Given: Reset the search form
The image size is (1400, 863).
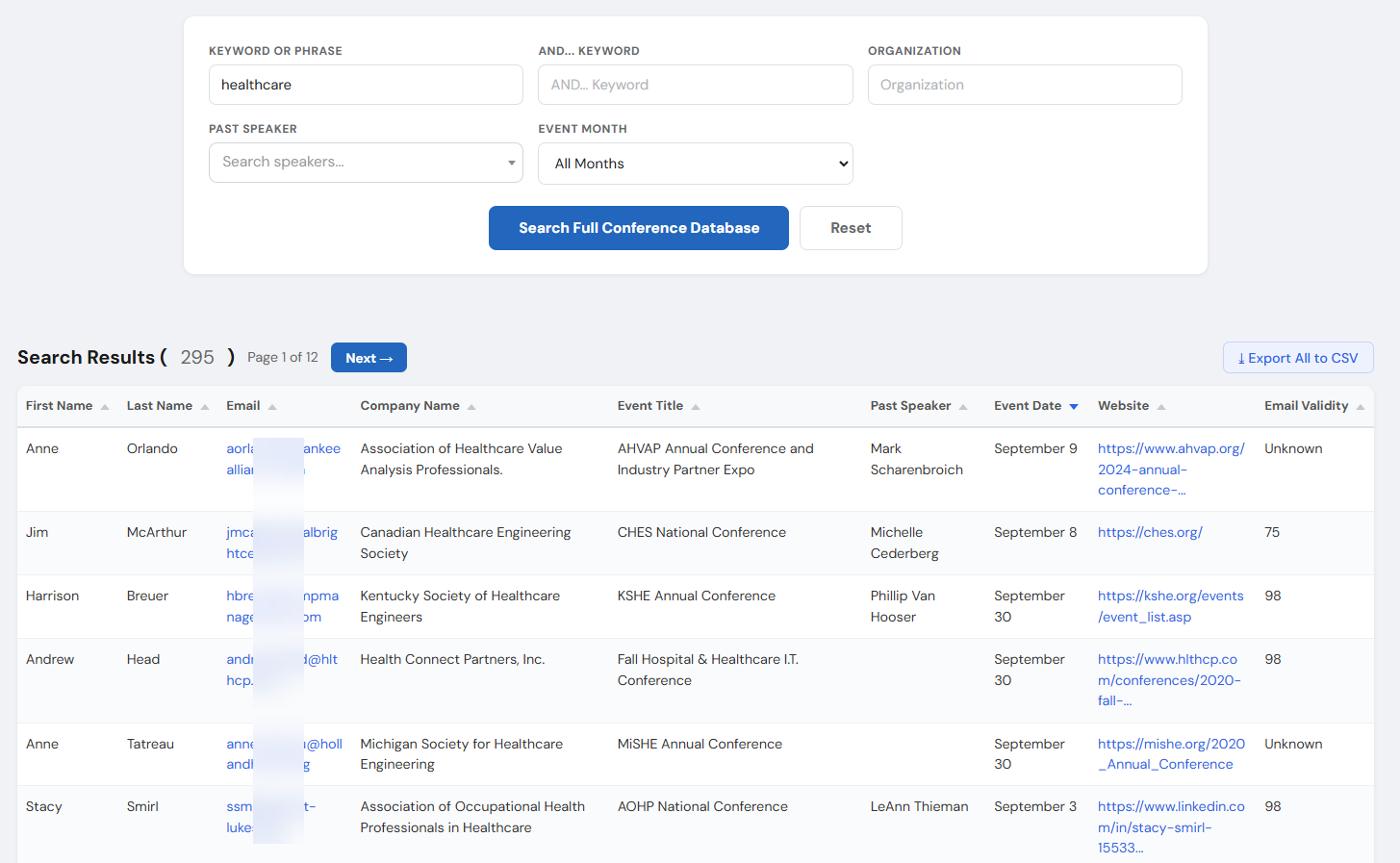Looking at the screenshot, I should [851, 228].
